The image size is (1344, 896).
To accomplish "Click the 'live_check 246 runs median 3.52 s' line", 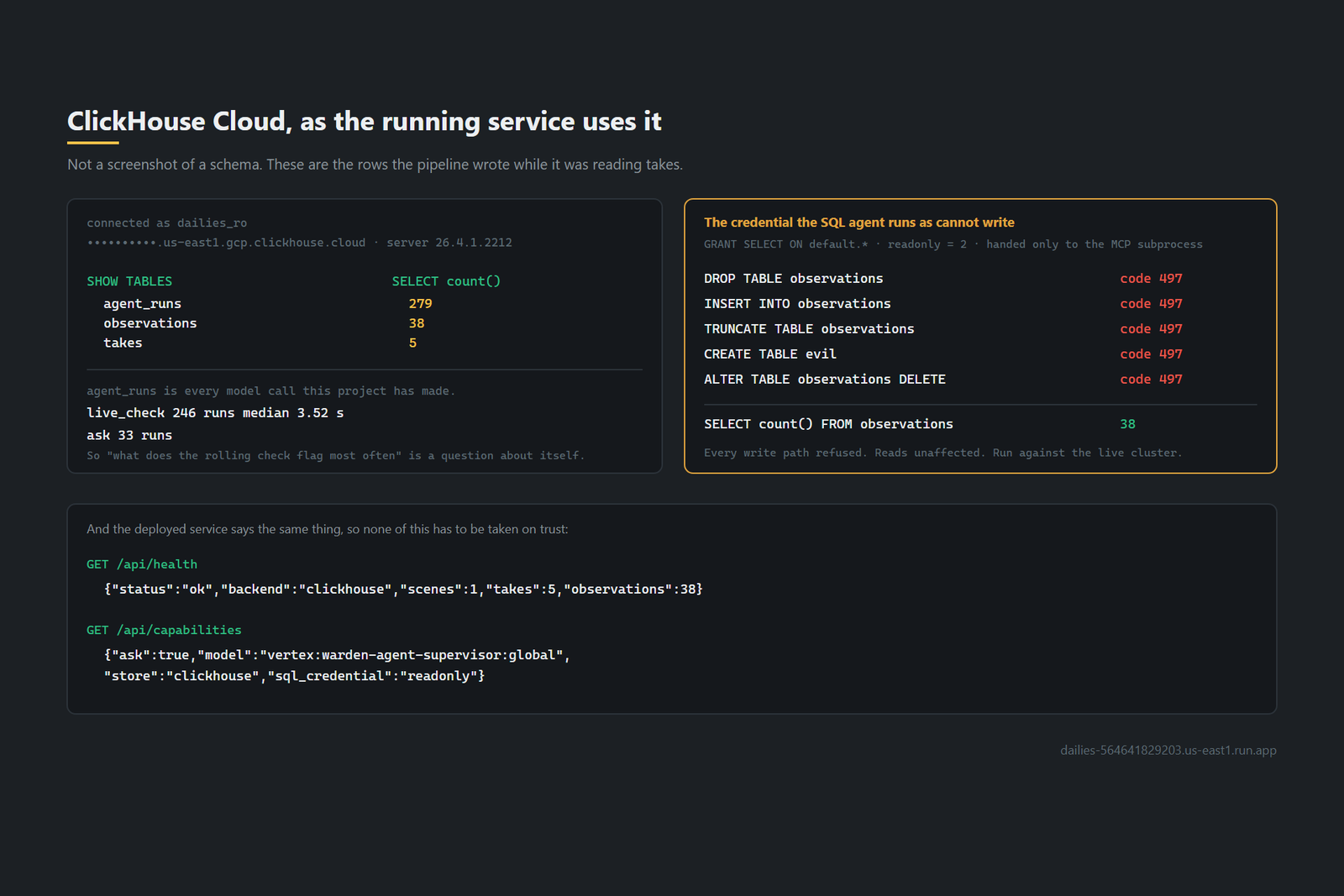I will (215, 413).
